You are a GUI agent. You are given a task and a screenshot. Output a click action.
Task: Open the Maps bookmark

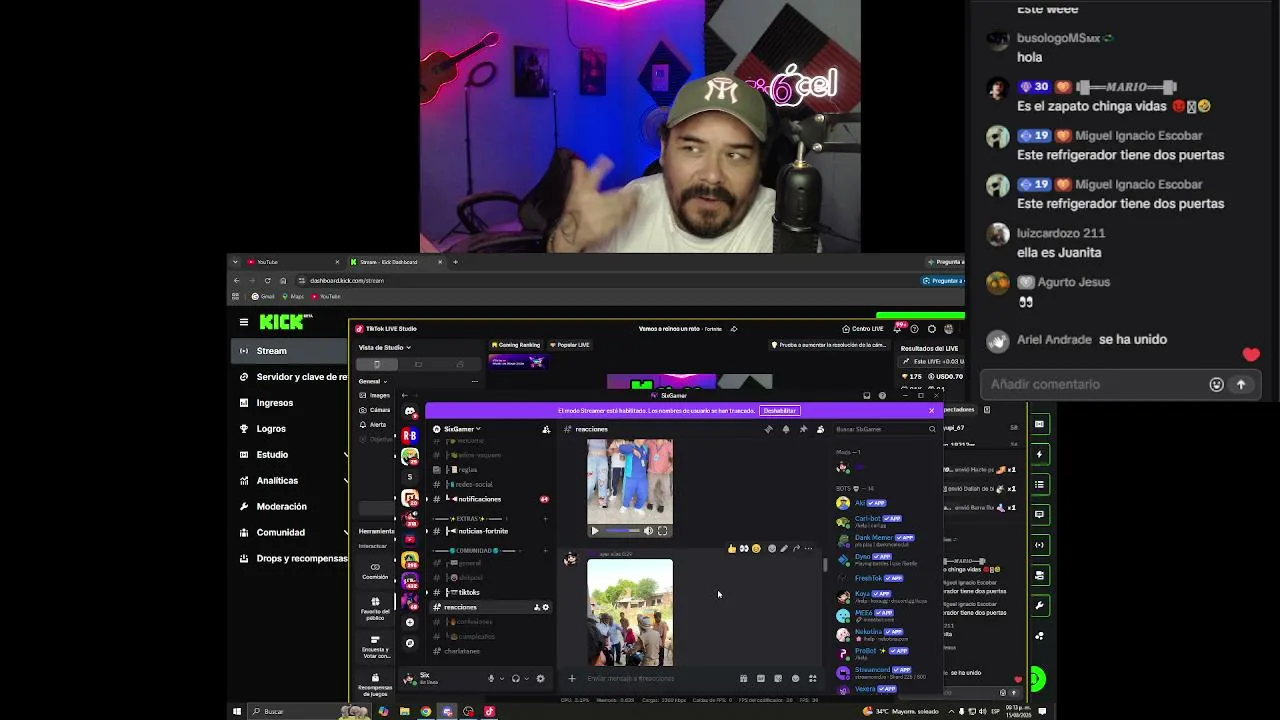pyautogui.click(x=293, y=297)
